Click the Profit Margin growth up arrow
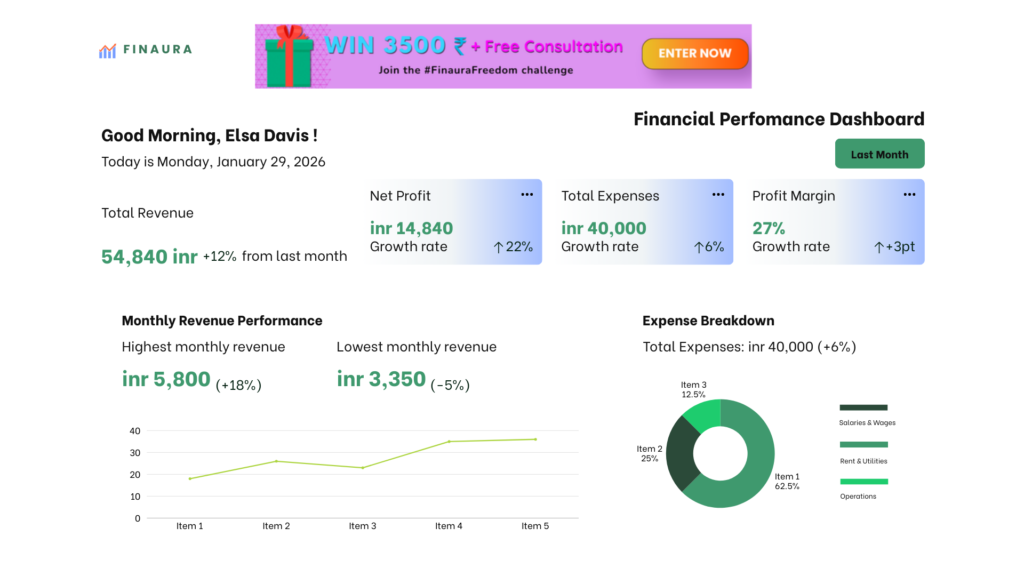1024x576 pixels. (x=879, y=247)
